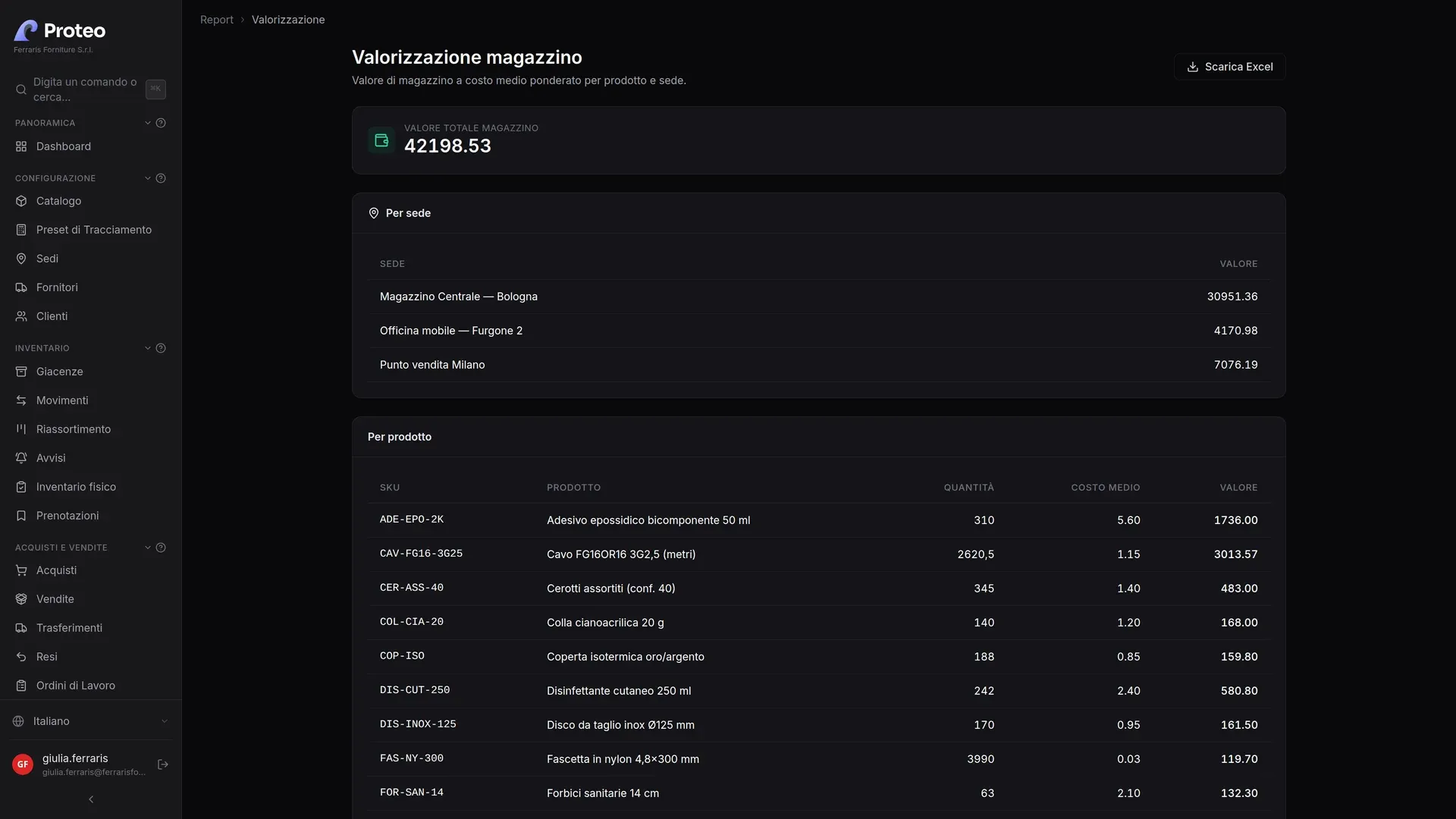Click the Proteo logo icon
The width and height of the screenshot is (1456, 819).
26,30
